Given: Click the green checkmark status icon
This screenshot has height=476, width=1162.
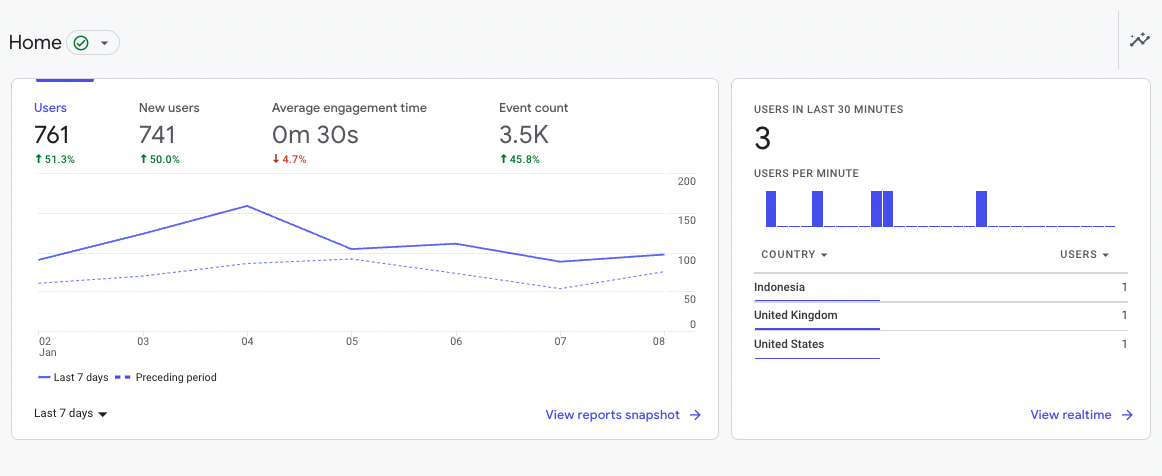Looking at the screenshot, I should pyautogui.click(x=82, y=43).
